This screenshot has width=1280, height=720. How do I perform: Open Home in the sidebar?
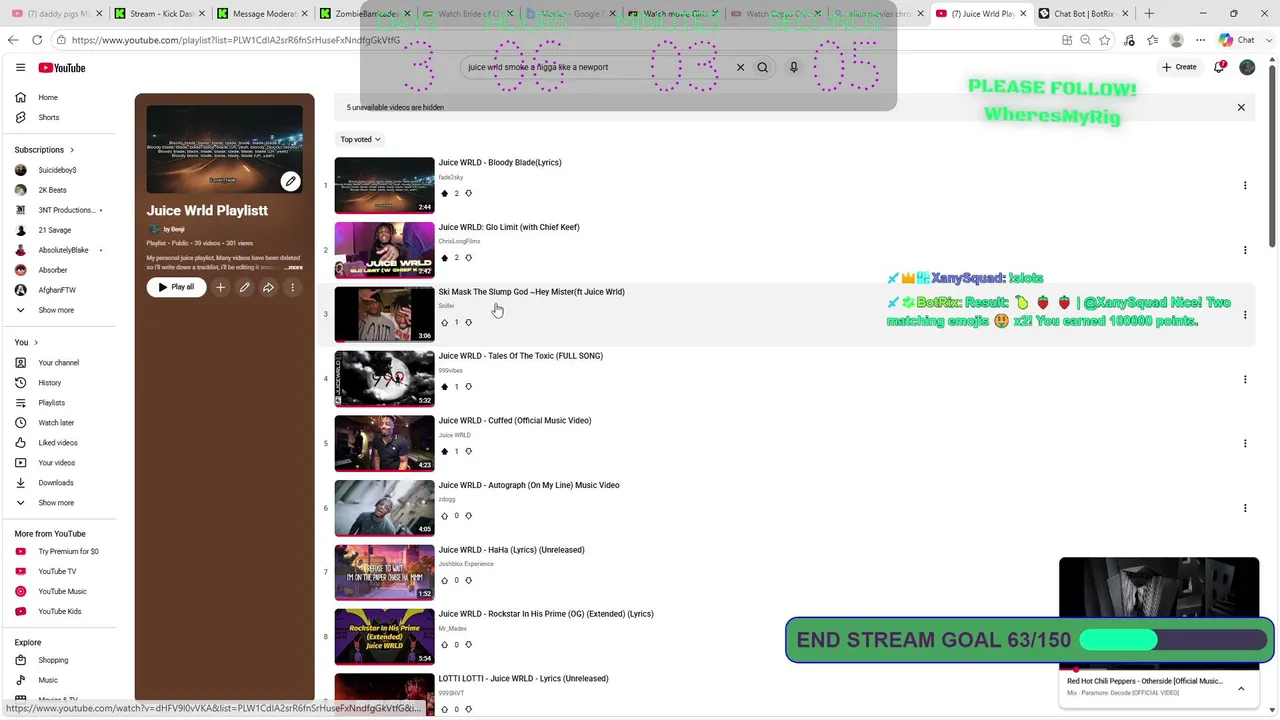click(48, 98)
